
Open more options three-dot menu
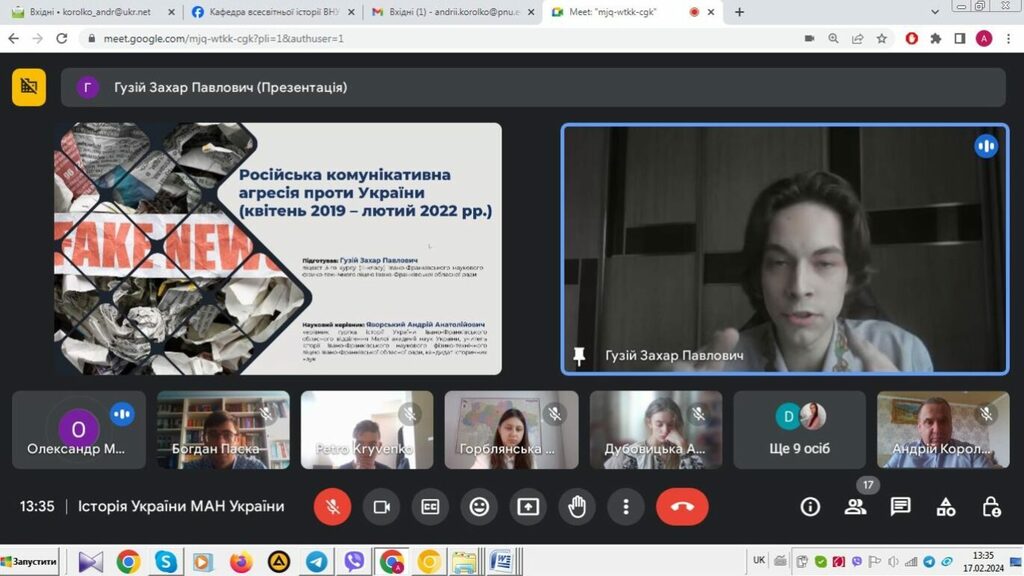click(626, 507)
